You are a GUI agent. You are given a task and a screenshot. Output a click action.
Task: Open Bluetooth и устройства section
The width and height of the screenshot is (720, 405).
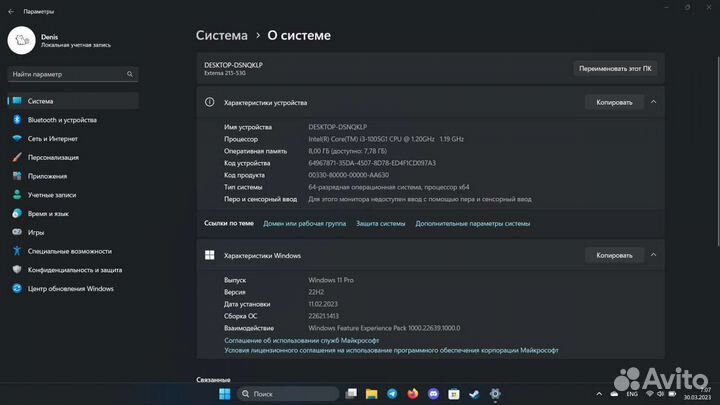(x=73, y=120)
